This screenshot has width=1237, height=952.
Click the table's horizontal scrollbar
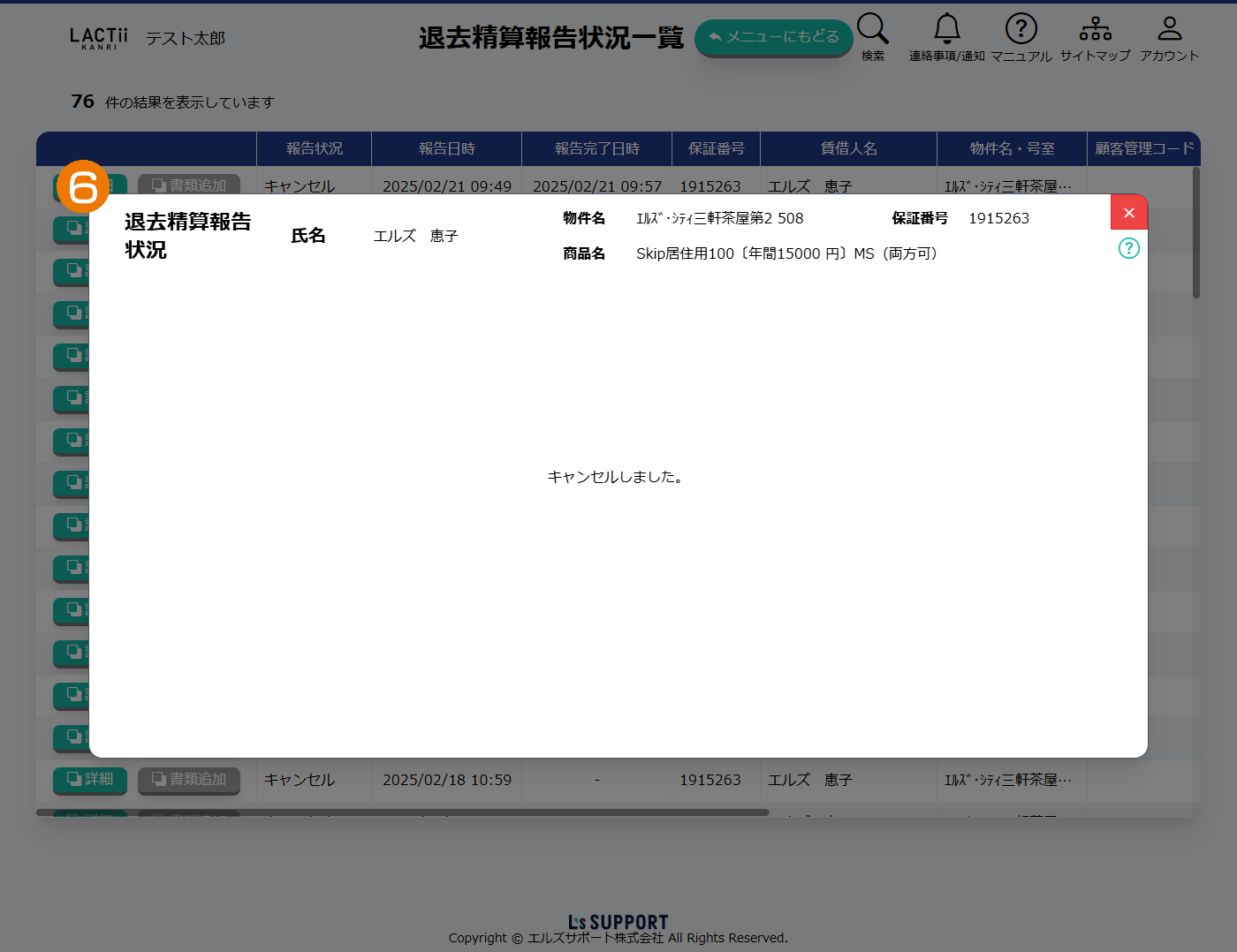click(x=402, y=812)
